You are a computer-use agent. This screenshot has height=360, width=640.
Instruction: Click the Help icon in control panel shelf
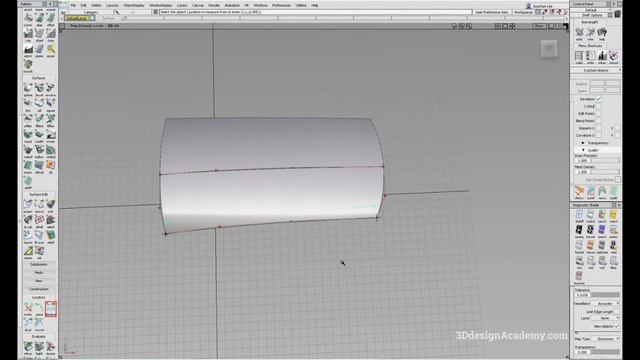602,33
